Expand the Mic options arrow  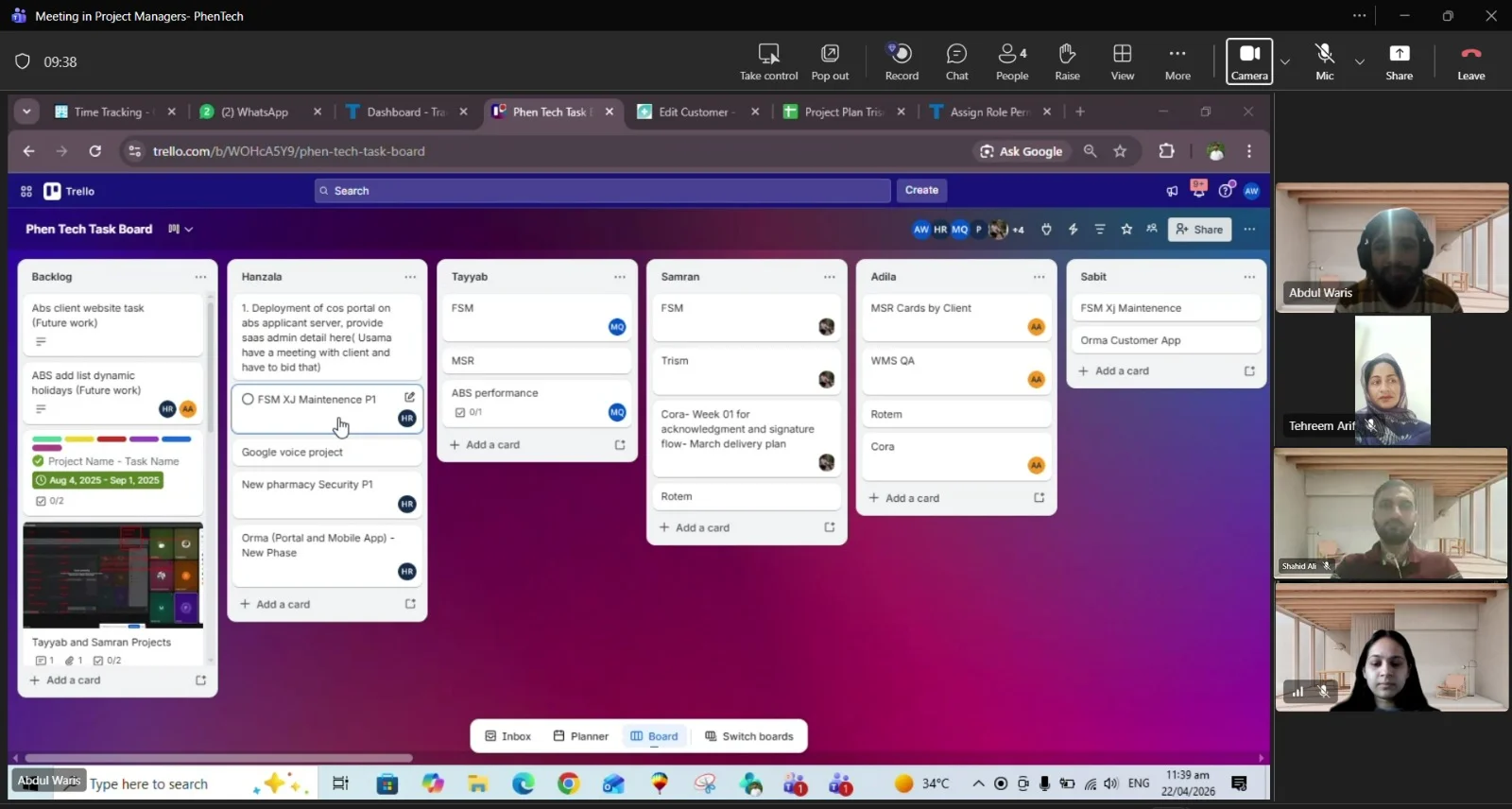(x=1360, y=62)
